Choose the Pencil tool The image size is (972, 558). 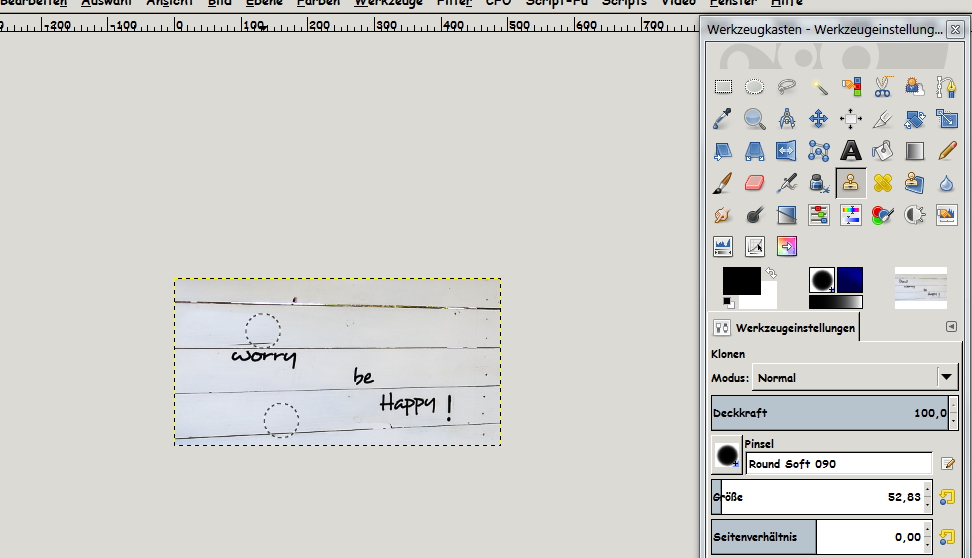point(946,151)
